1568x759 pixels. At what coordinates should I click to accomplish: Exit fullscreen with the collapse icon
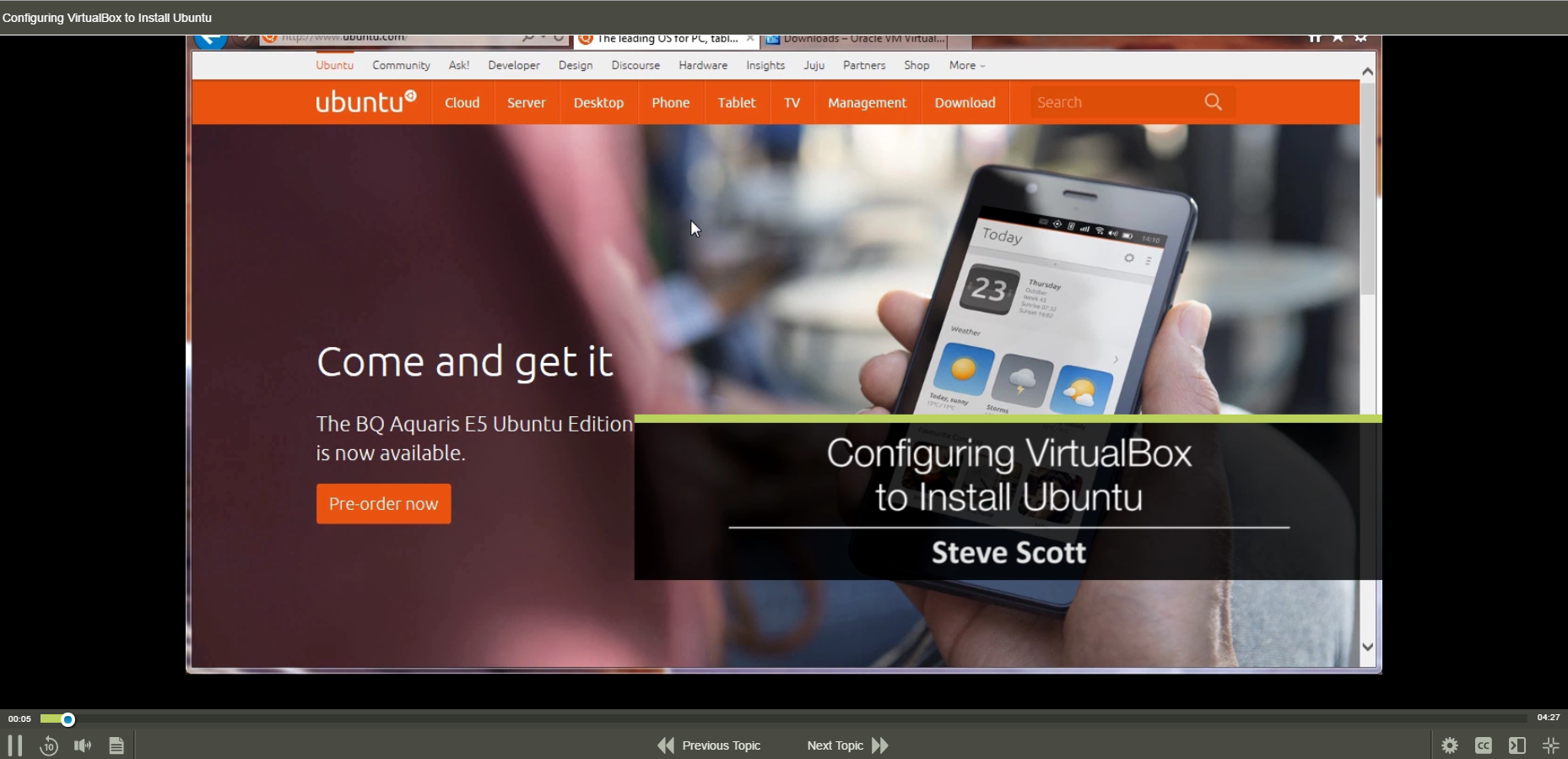[x=1550, y=745]
